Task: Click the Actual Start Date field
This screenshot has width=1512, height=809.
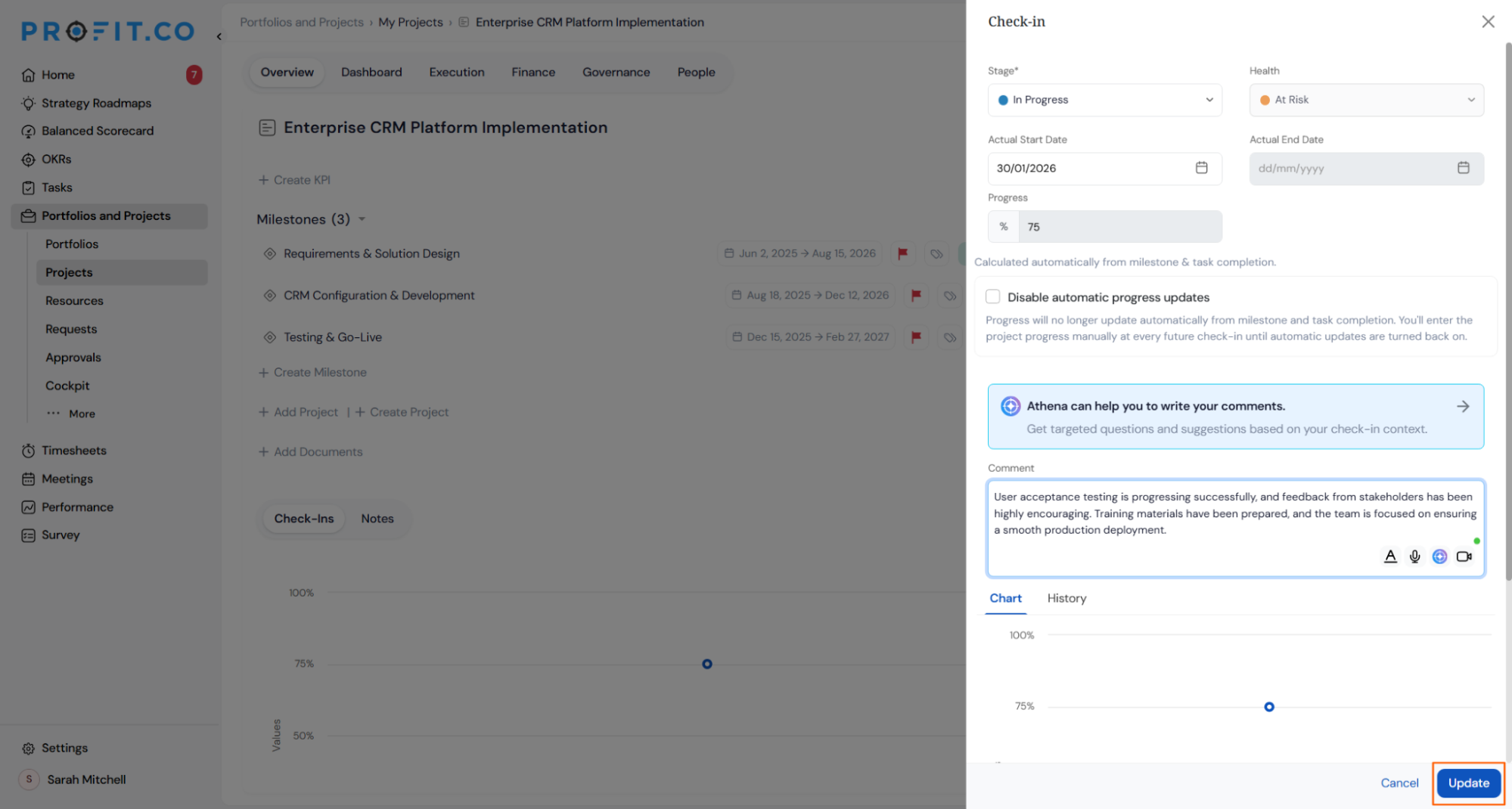Action: tap(1104, 169)
